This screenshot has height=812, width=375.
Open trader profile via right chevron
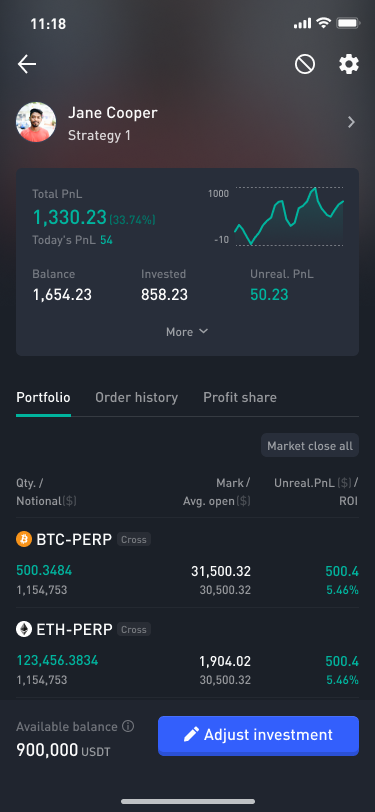click(351, 122)
